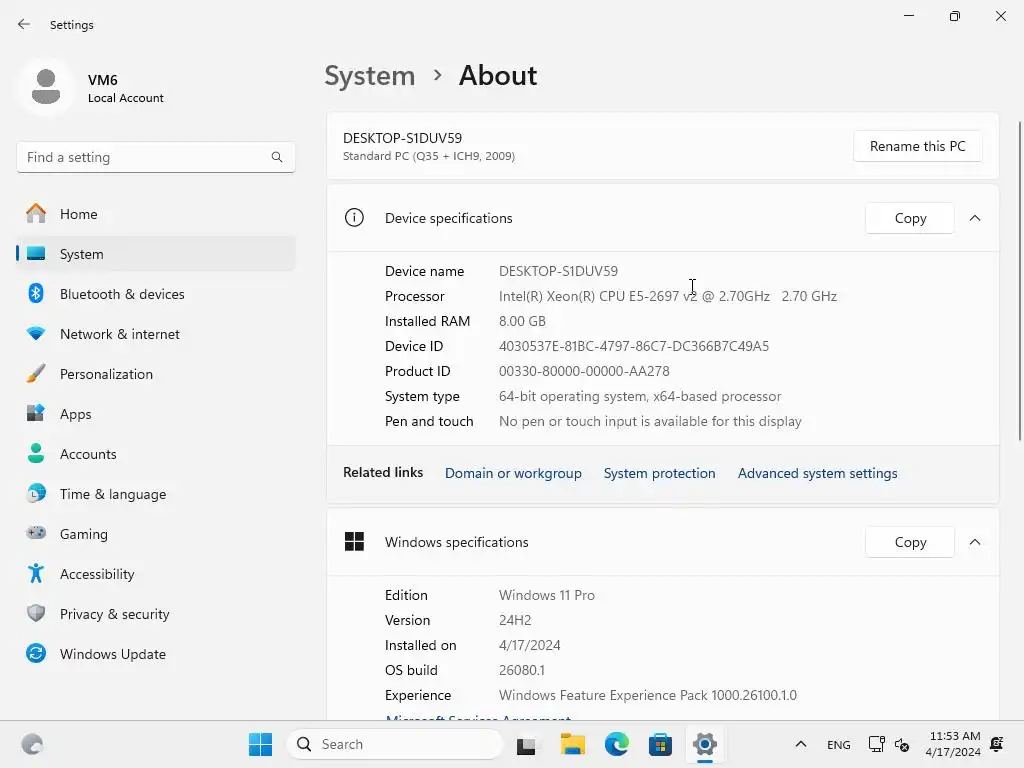Copy the Windows specifications
1024x768 pixels.
(910, 542)
